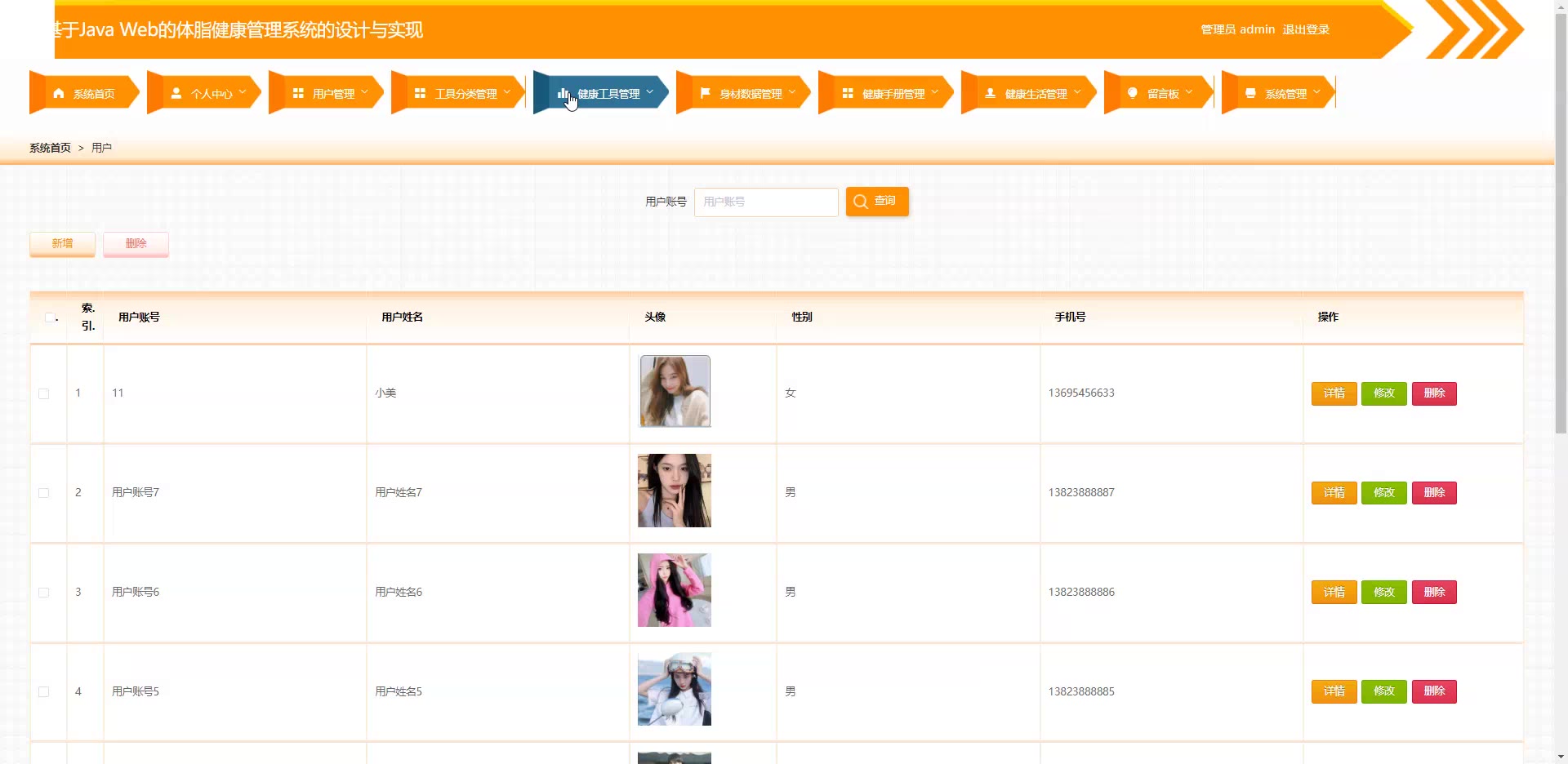Open the 系统首页 menu label
The height and width of the screenshot is (764, 1568).
coord(94,94)
